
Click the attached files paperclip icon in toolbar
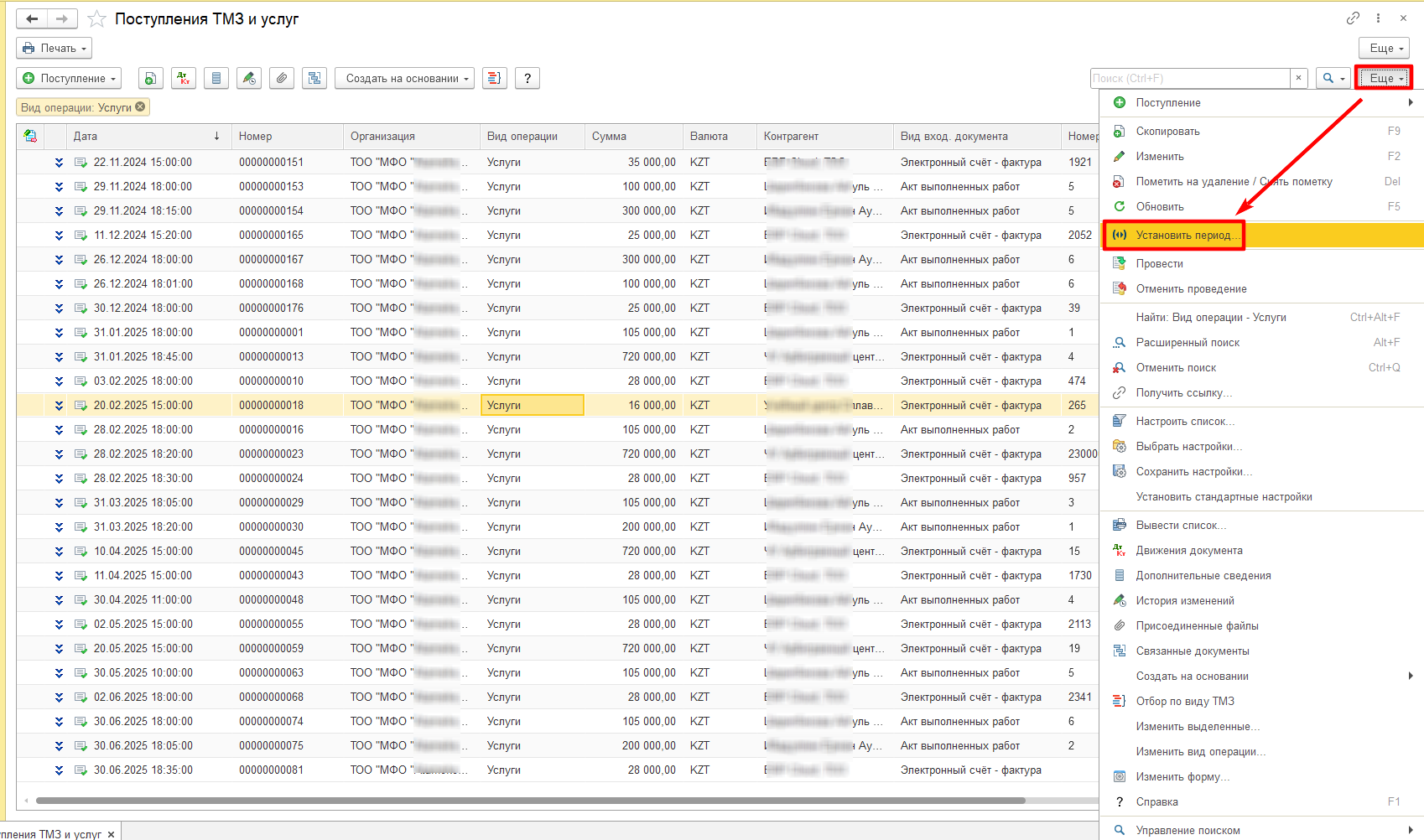[x=282, y=78]
